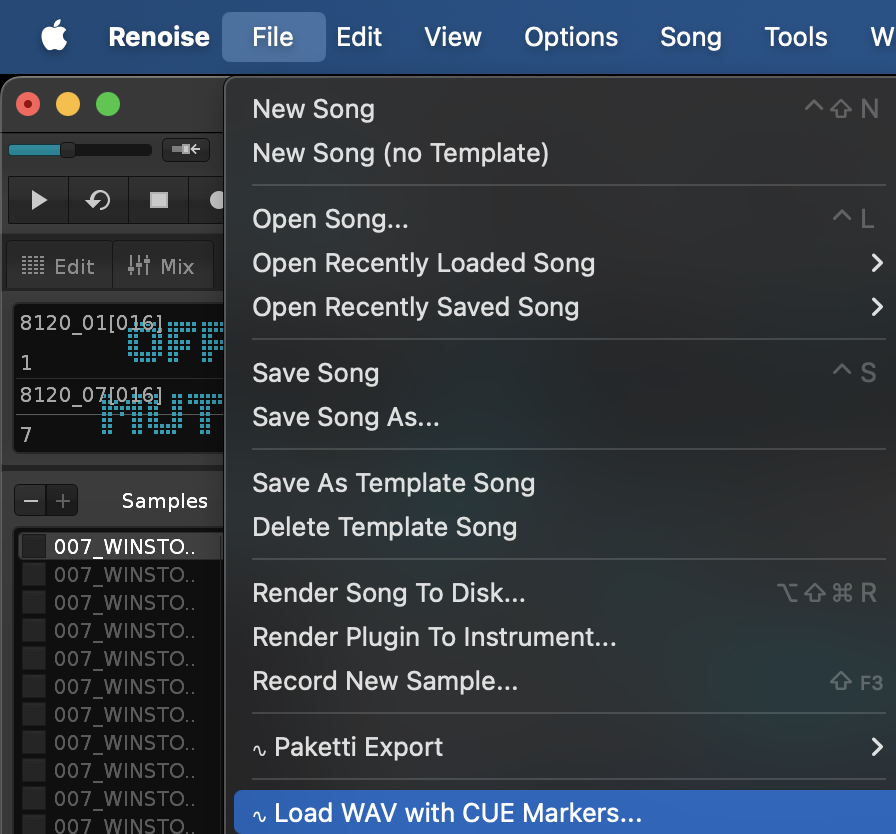The width and height of the screenshot is (896, 834).
Task: Click the record button in transport
Action: pos(215,200)
